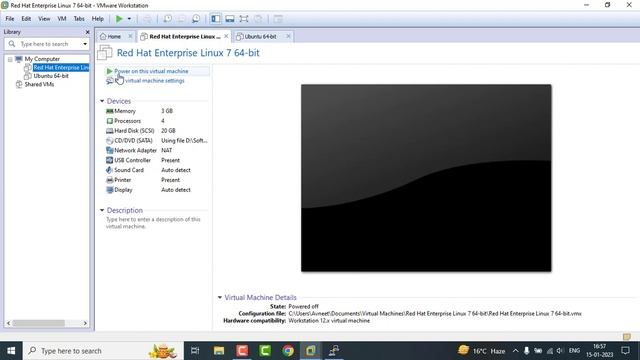Click the Windows taskbar search box
This screenshot has height=360, width=640.
click(103, 351)
